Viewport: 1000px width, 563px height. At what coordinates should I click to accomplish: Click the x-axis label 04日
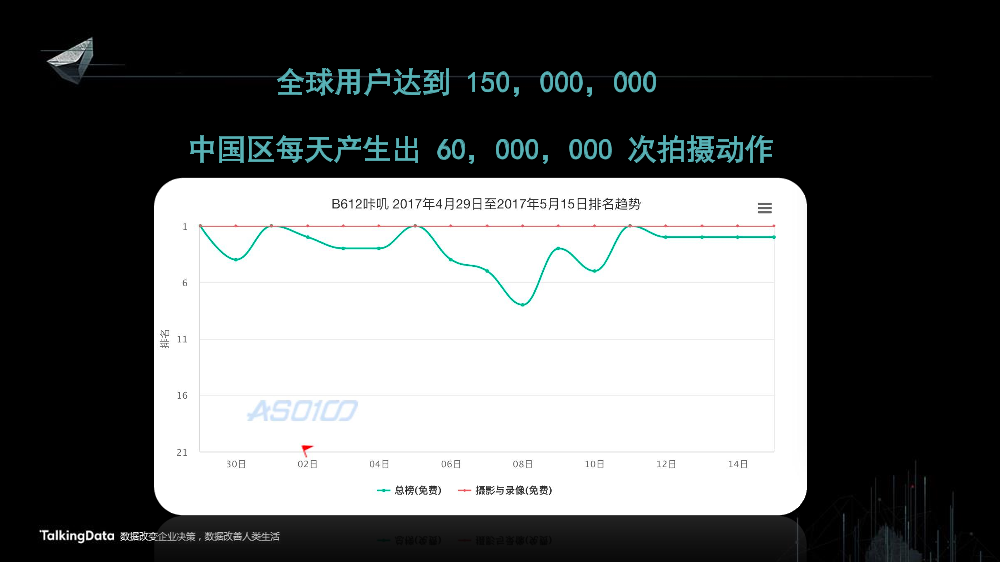click(379, 464)
